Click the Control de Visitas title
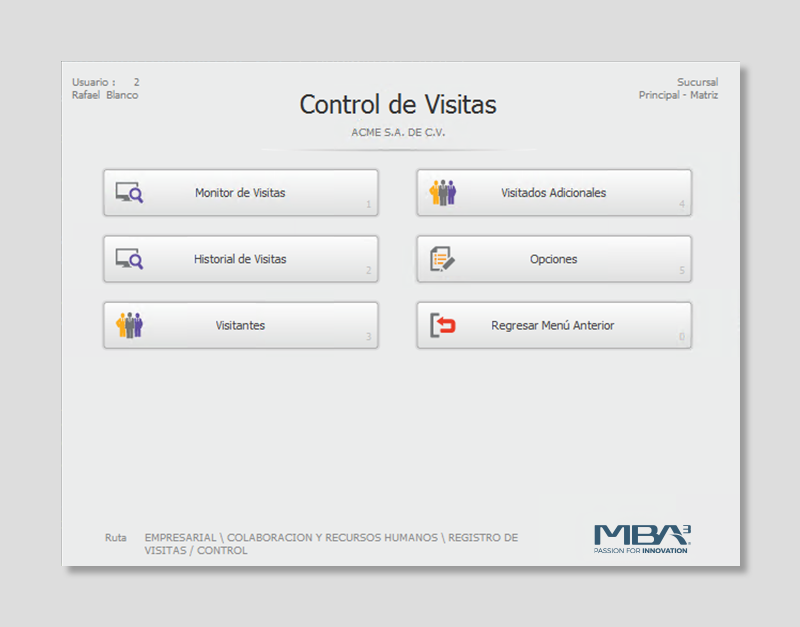This screenshot has width=800, height=627. tap(398, 105)
